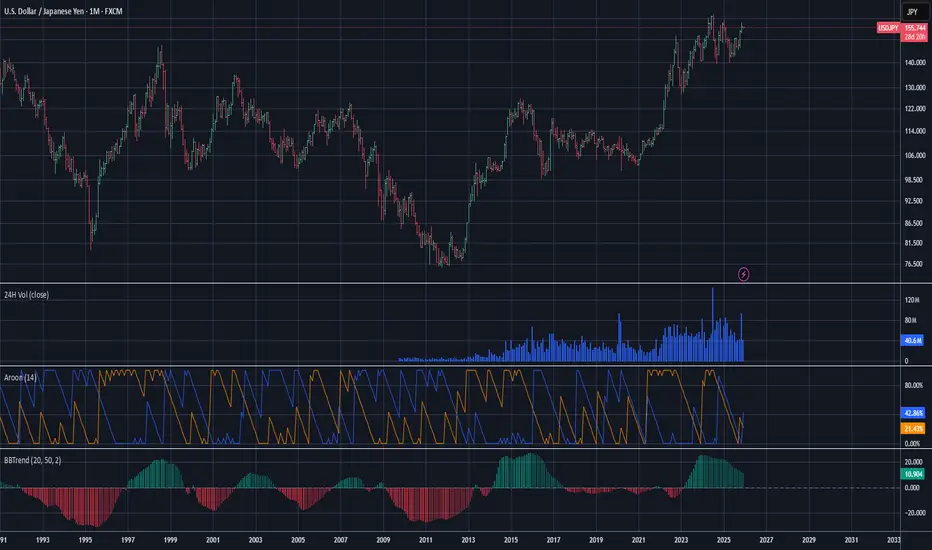Click the 92.500 price axis label

914,200
